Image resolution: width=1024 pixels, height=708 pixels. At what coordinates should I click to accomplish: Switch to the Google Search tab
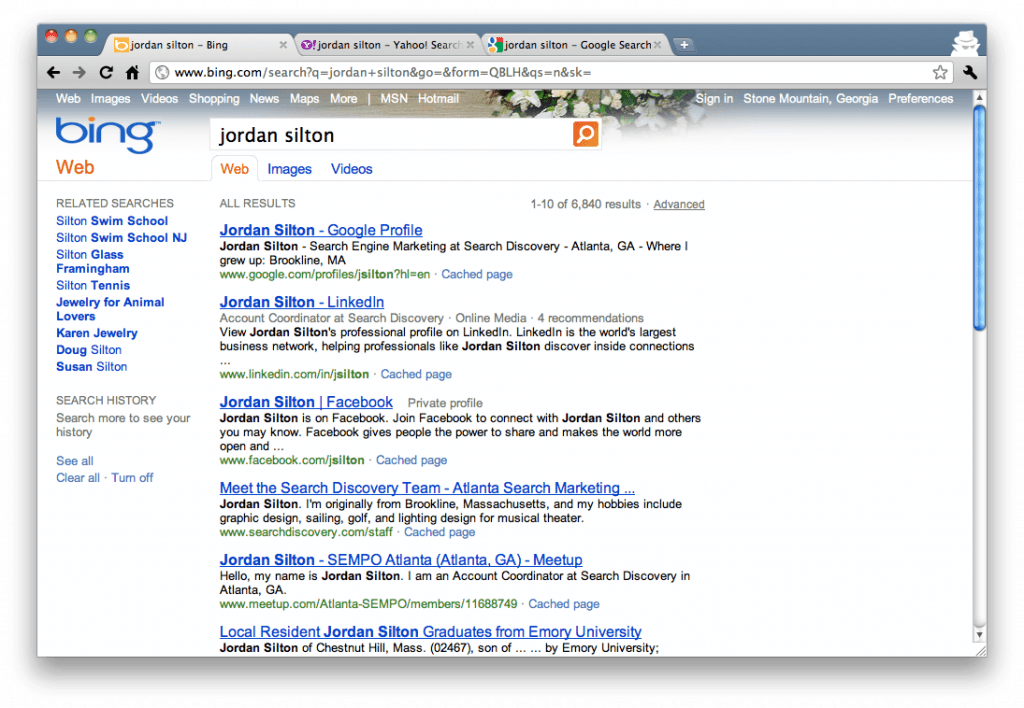click(x=575, y=44)
